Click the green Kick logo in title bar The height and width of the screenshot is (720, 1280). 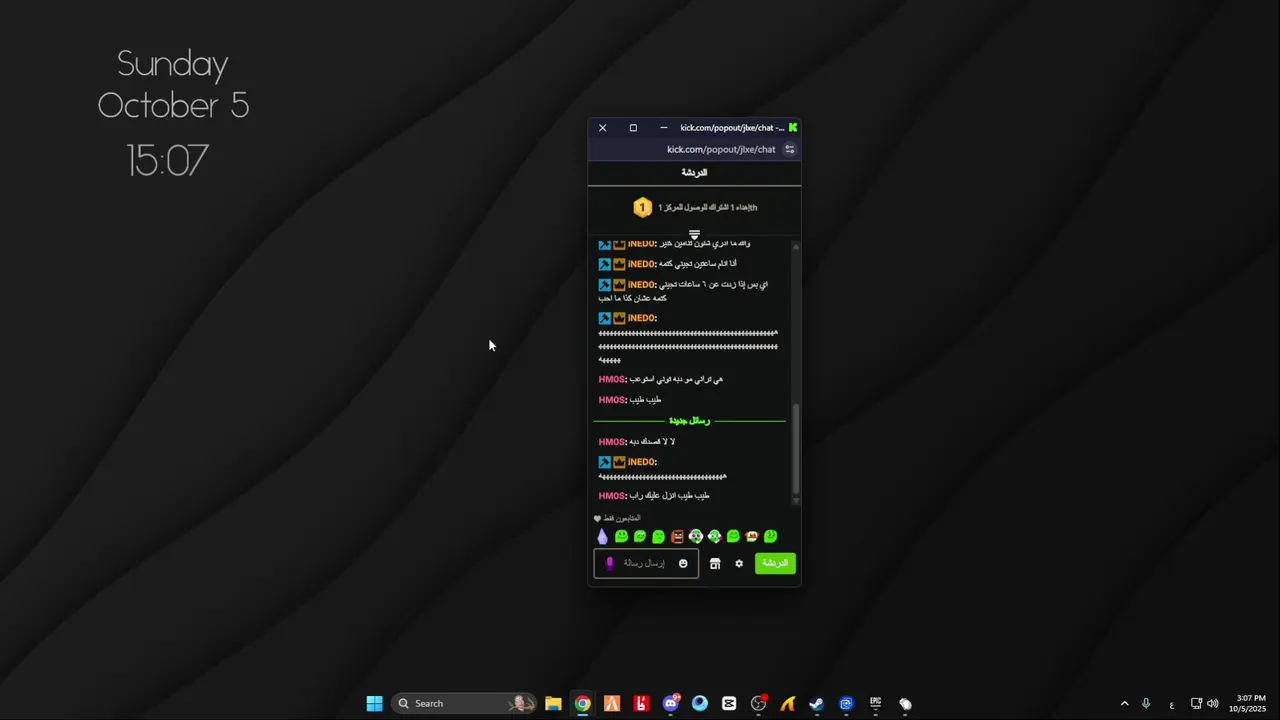click(793, 128)
